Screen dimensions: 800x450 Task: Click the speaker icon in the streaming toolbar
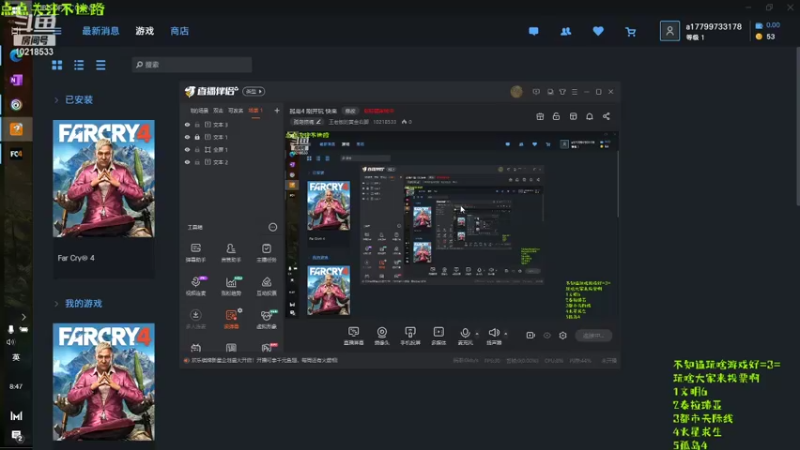tap(493, 335)
